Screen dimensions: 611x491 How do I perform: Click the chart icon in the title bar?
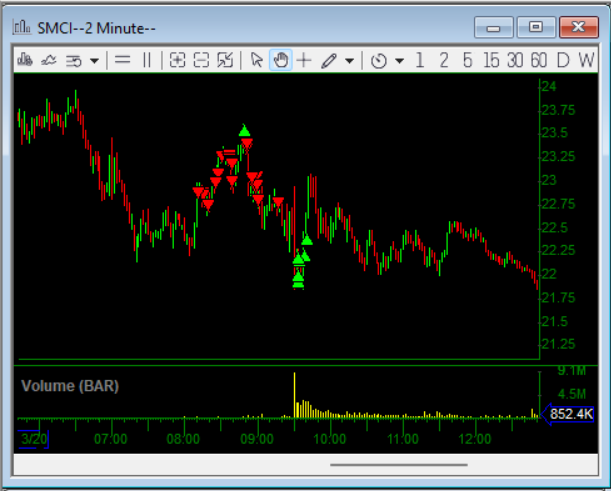(22, 27)
